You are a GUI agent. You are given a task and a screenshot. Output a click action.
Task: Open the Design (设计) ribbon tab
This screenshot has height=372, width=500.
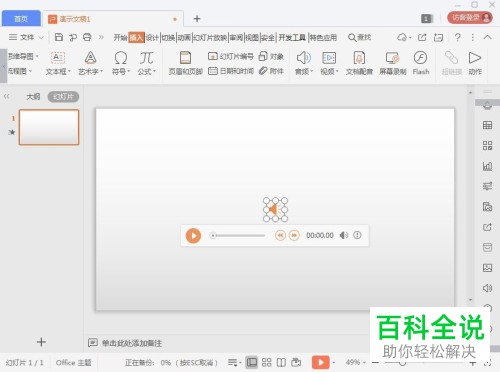point(153,38)
